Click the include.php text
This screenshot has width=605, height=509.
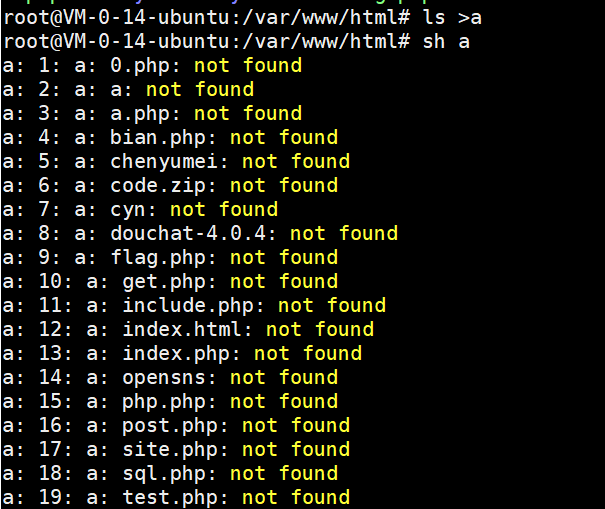pyautogui.click(x=188, y=306)
